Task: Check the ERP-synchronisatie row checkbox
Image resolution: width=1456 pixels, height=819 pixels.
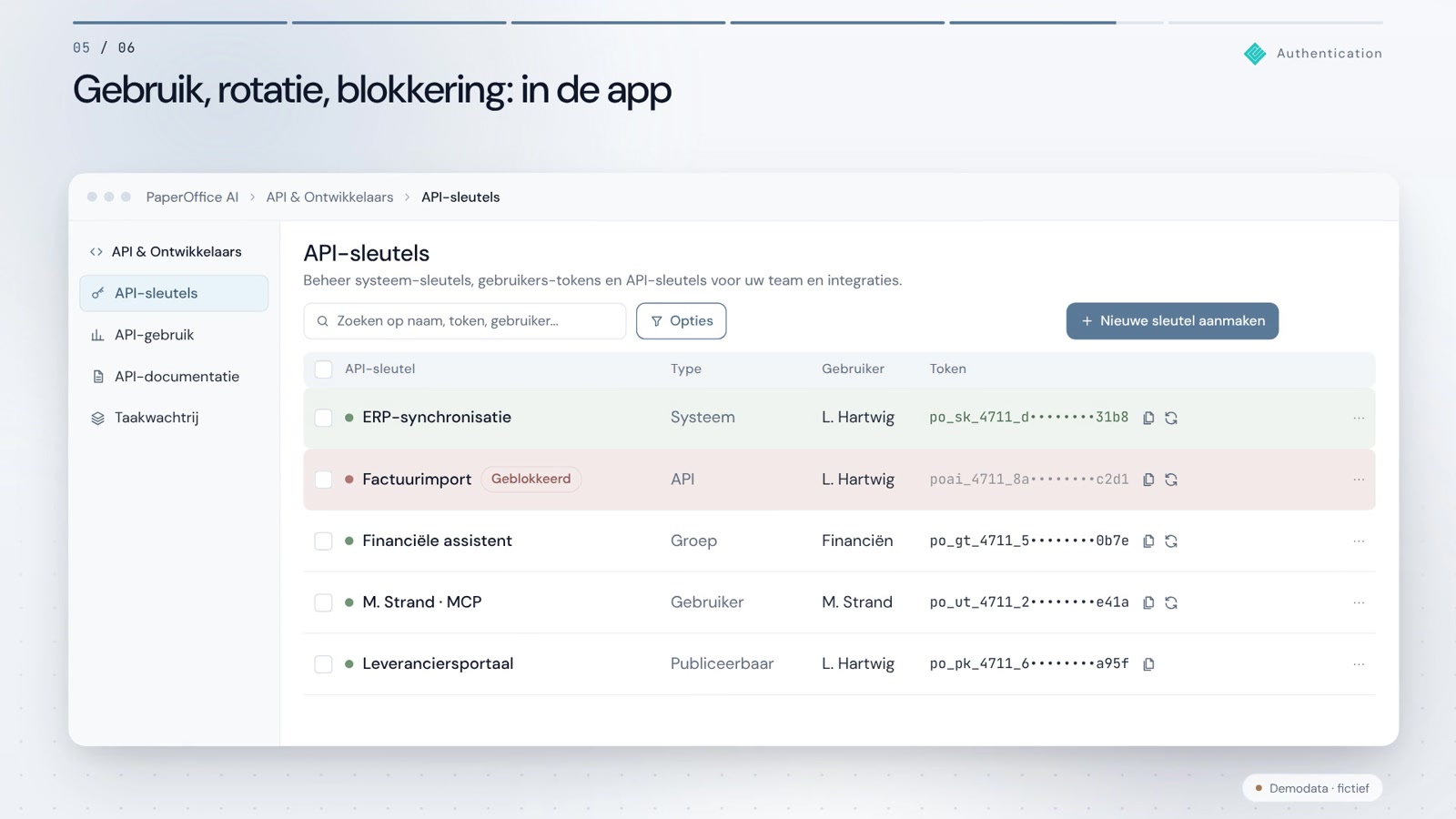Action: 323,418
